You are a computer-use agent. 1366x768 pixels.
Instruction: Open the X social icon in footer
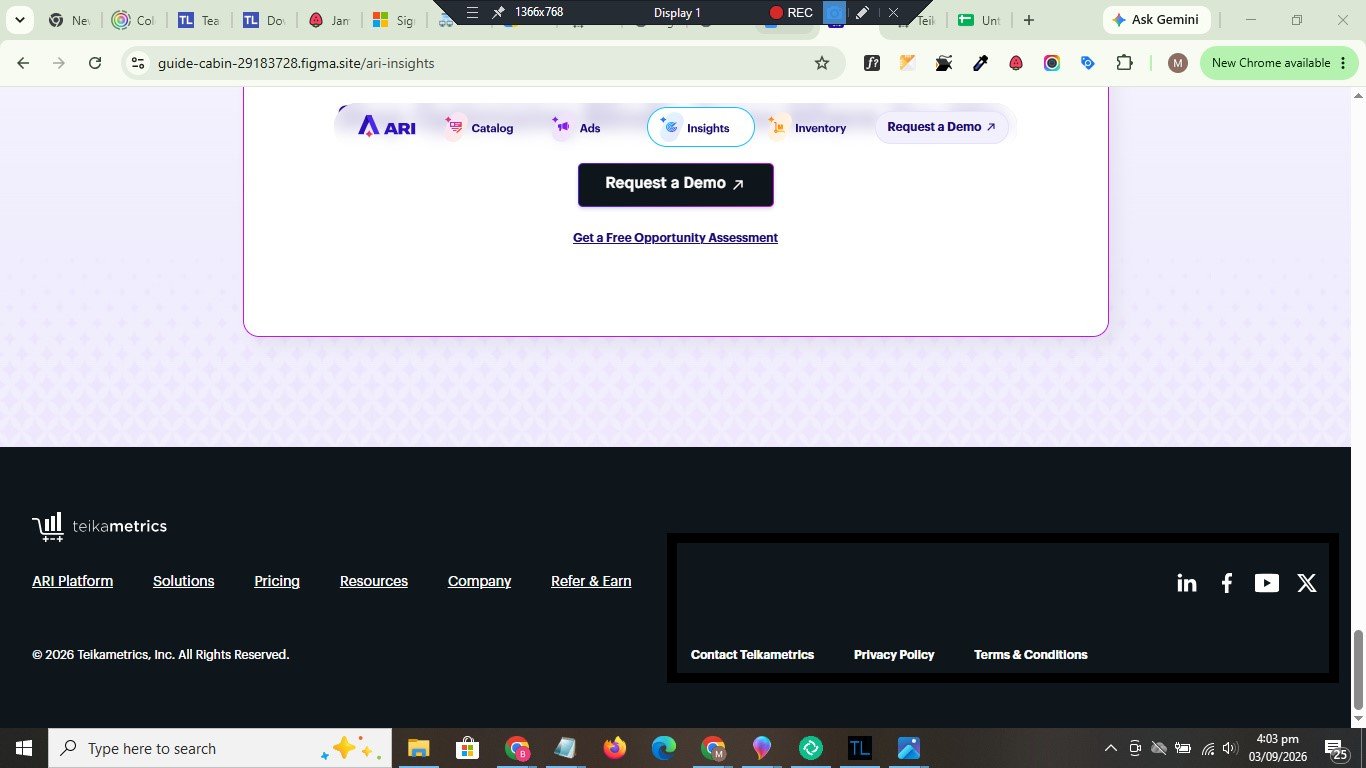pyautogui.click(x=1307, y=583)
